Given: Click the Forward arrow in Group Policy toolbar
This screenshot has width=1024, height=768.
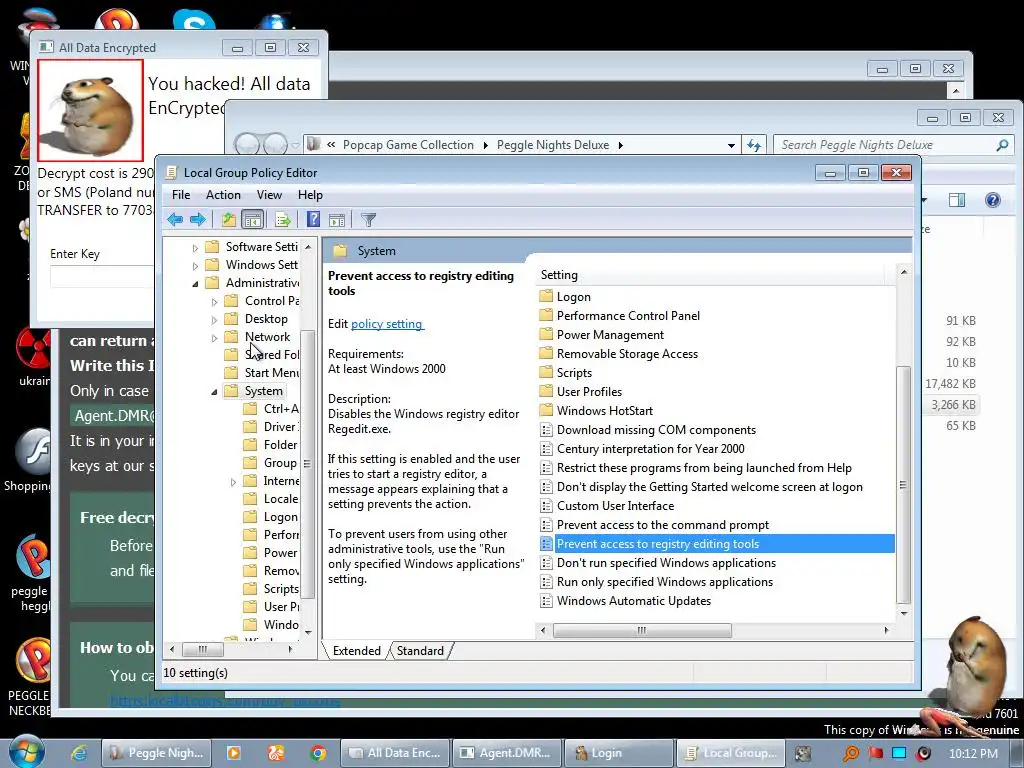Looking at the screenshot, I should click(x=198, y=220).
